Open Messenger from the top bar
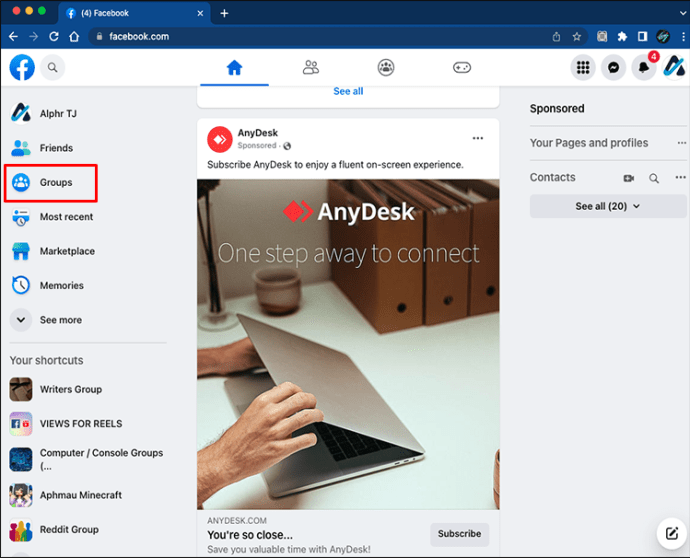 coord(613,67)
